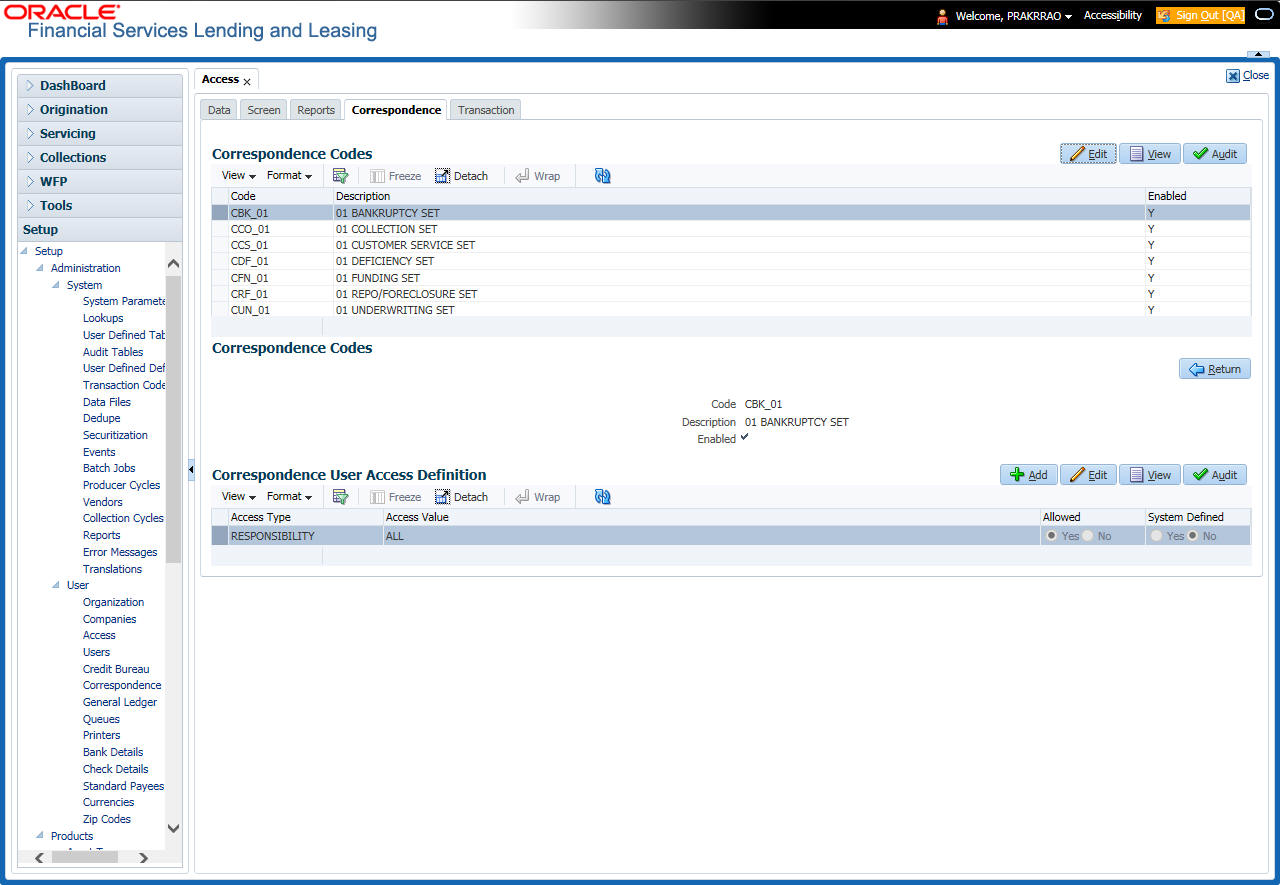Click View button in Correspondence Codes section
Viewport: 1280px width, 885px height.
(x=1150, y=154)
